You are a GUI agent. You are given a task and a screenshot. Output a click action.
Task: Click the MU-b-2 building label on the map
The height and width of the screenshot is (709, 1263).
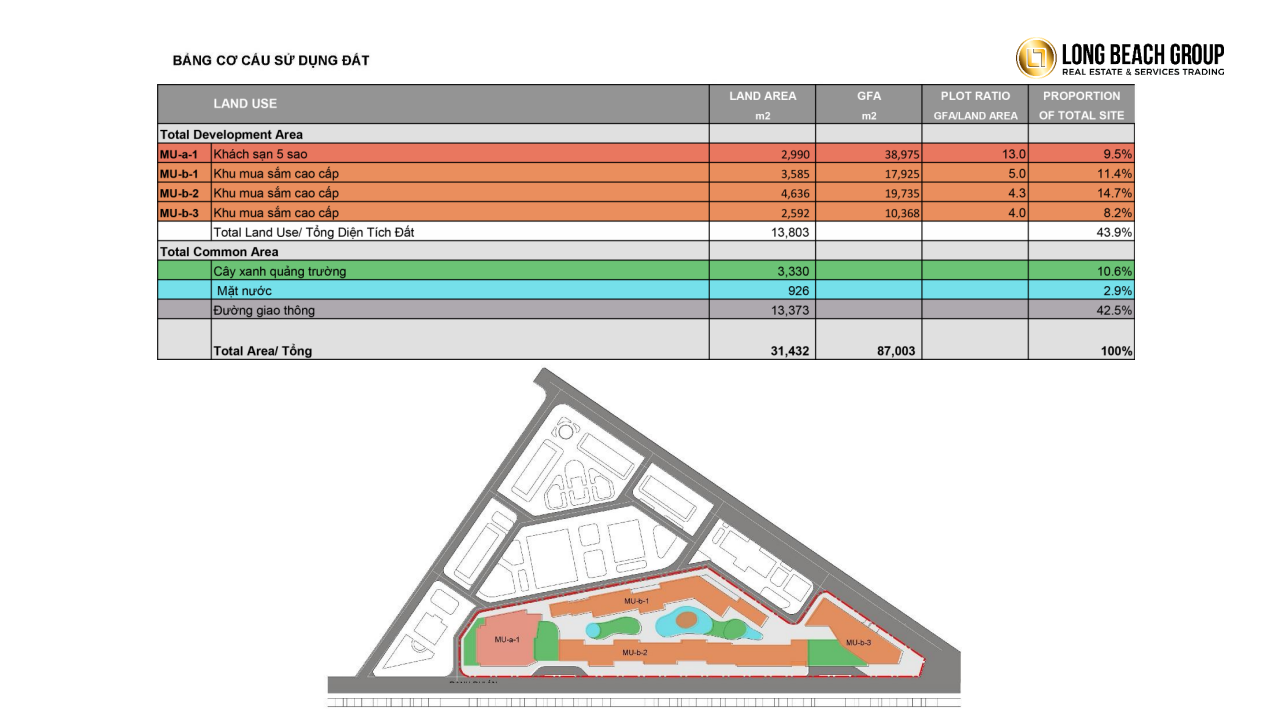(x=635, y=652)
